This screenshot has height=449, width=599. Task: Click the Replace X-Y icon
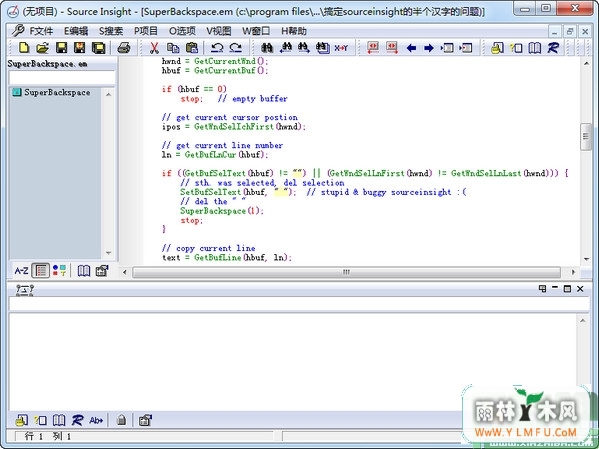(x=341, y=48)
